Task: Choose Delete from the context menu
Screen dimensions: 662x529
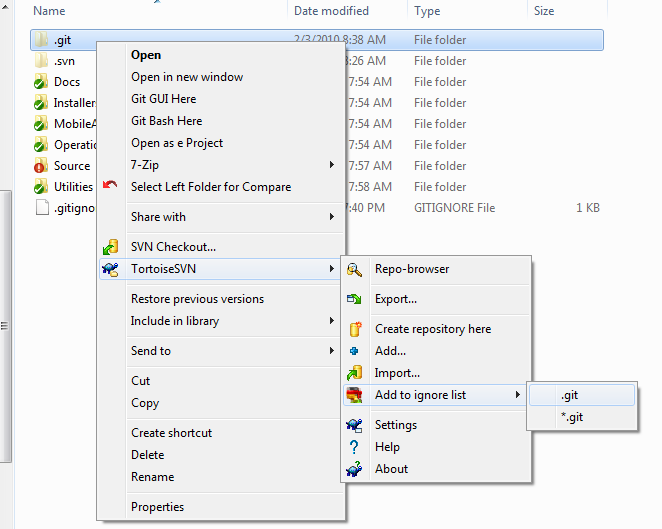Action: coord(221,455)
